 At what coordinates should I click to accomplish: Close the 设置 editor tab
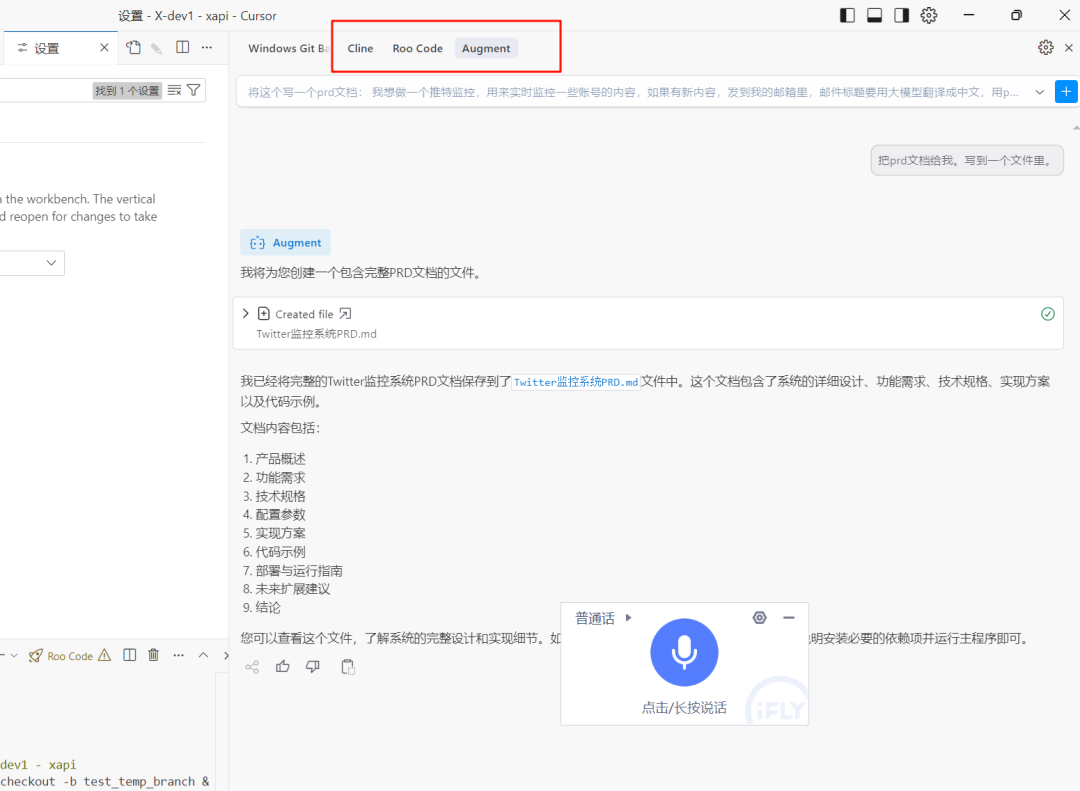tap(104, 48)
